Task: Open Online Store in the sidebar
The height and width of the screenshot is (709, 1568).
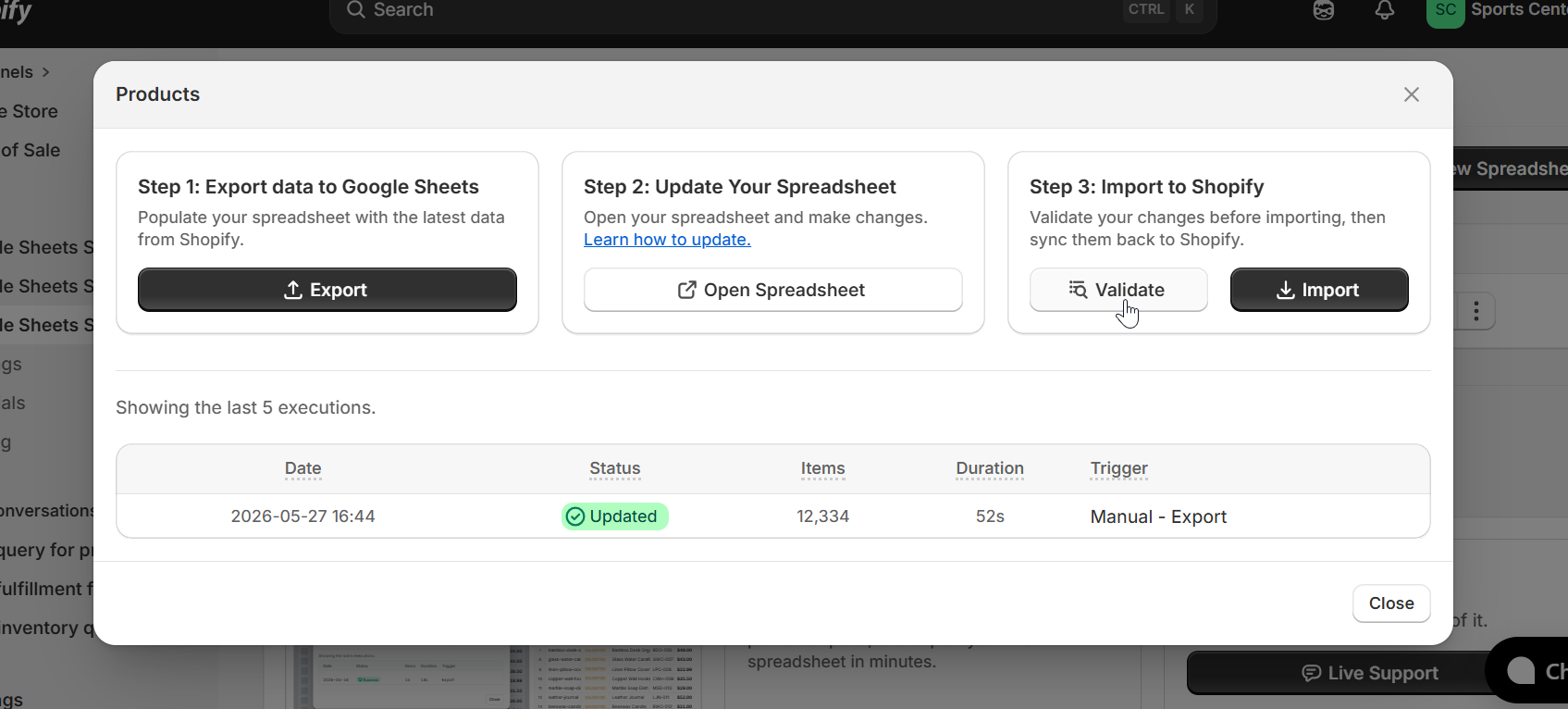Action: tap(29, 111)
